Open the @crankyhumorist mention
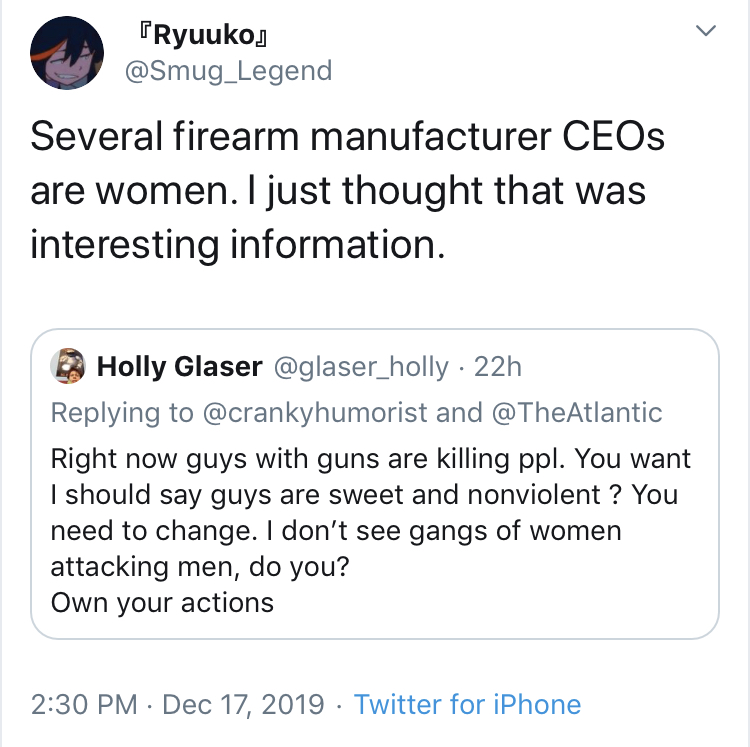Viewport: 750px width, 747px height. click(x=315, y=412)
